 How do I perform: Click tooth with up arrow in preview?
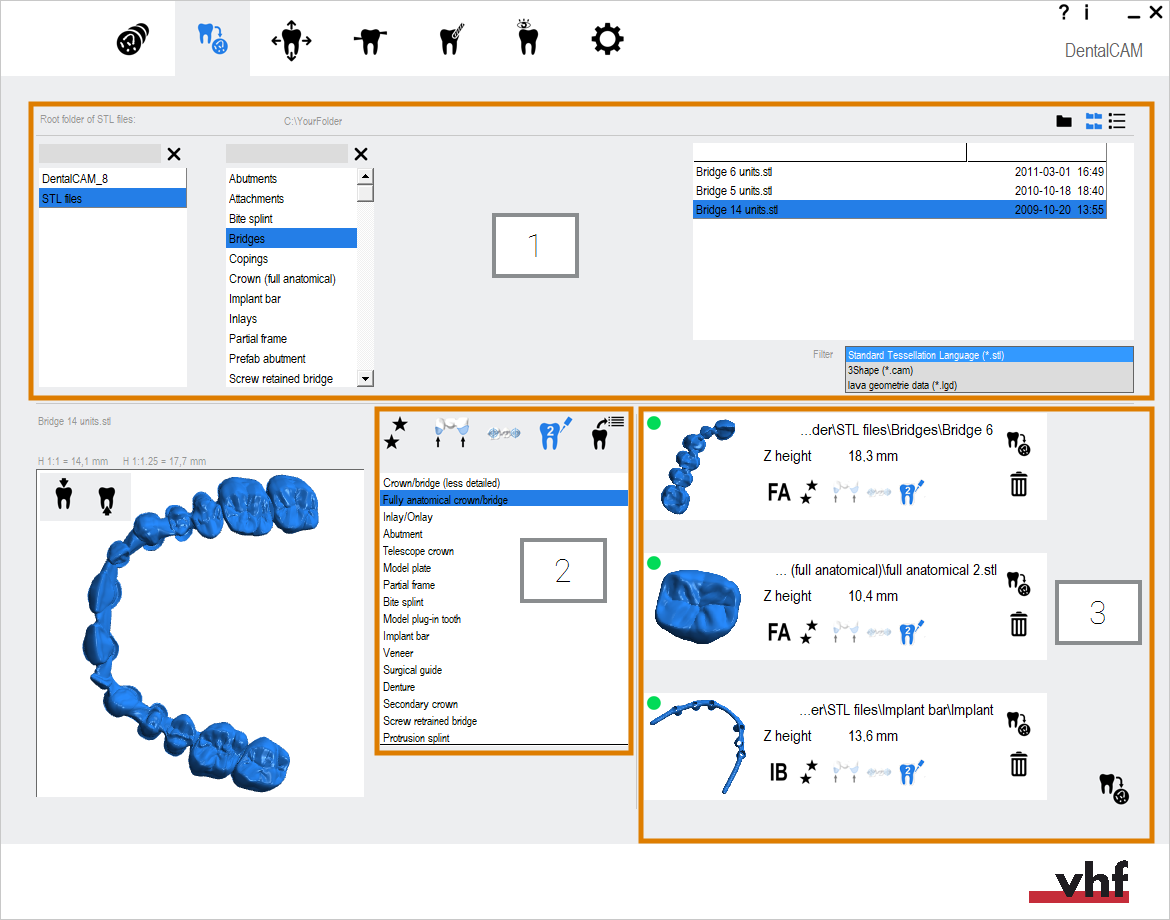click(x=107, y=500)
